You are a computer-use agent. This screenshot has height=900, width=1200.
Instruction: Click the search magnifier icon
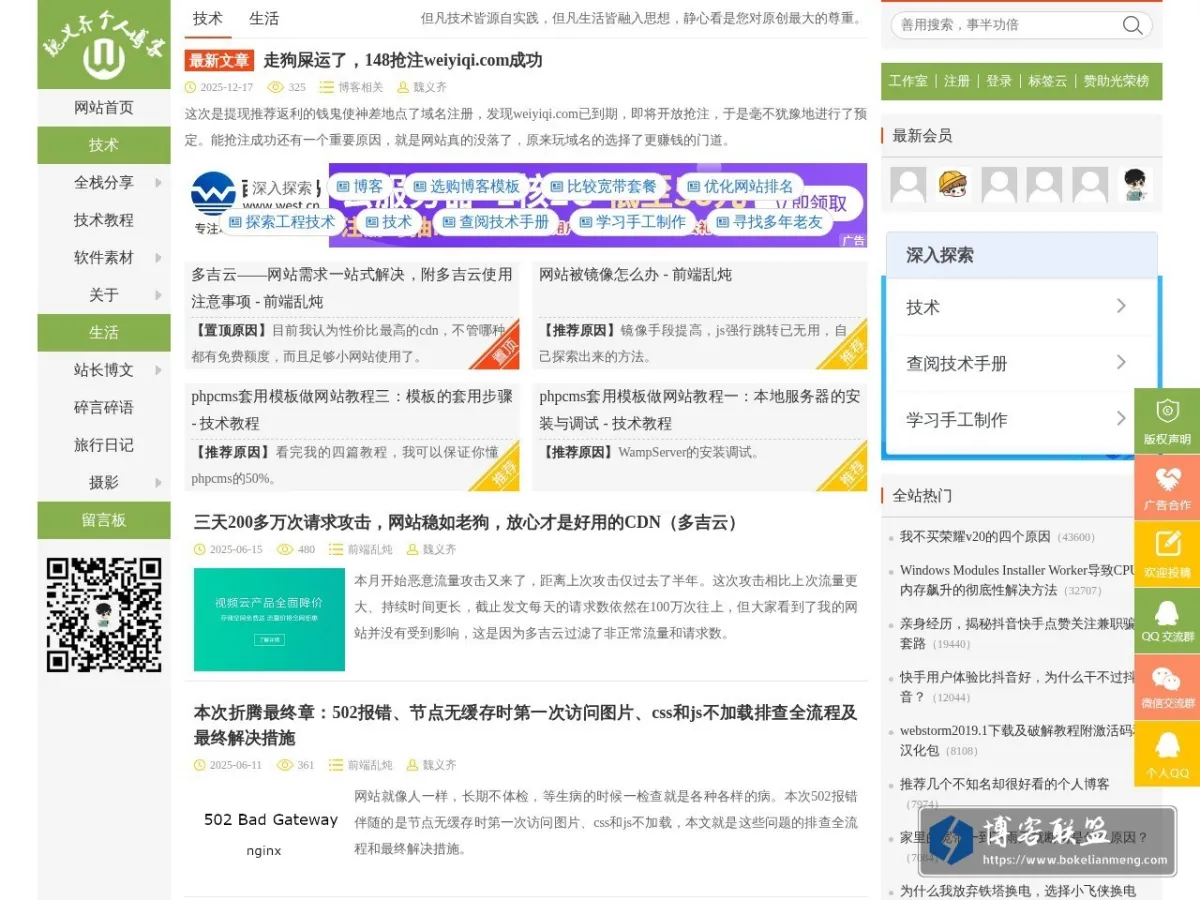coord(1132,25)
